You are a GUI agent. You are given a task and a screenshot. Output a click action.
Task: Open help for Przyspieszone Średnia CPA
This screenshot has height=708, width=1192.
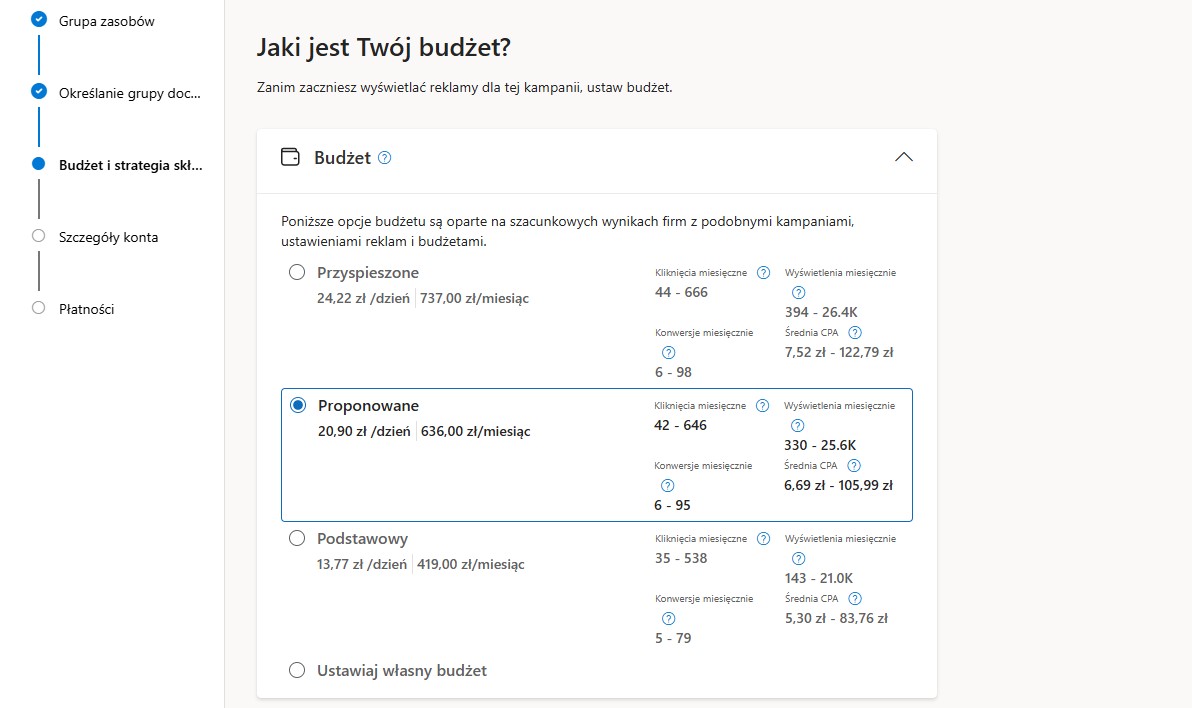[x=854, y=332]
